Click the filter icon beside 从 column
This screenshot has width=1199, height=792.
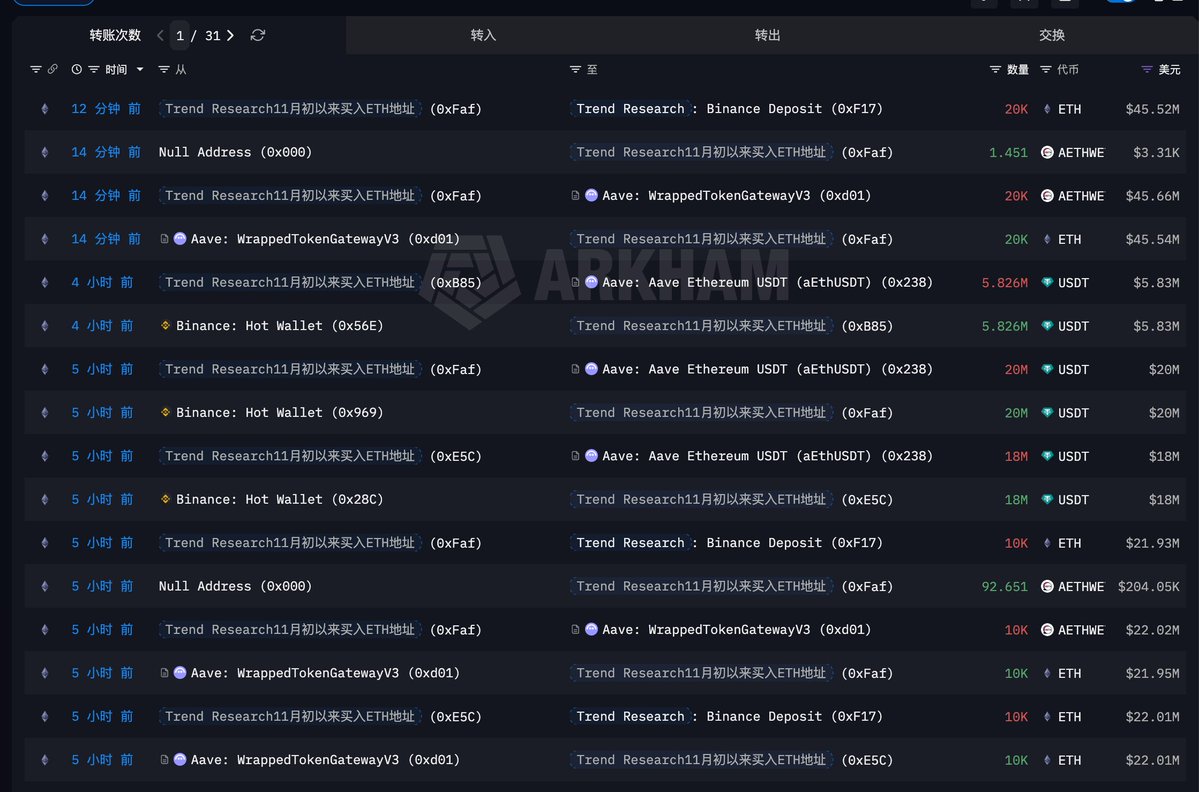[165, 69]
